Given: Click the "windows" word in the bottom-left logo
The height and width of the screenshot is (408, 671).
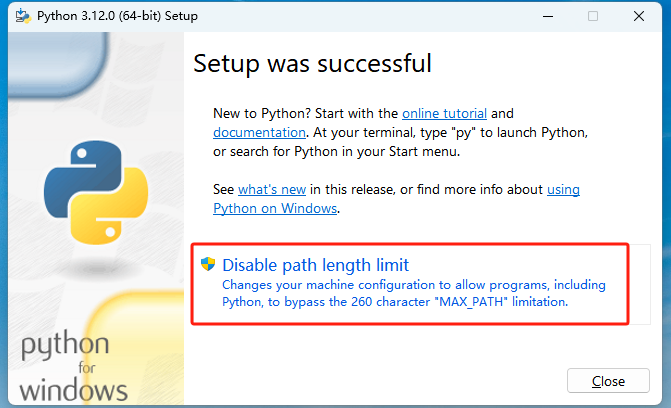Looking at the screenshot, I should point(73,390).
